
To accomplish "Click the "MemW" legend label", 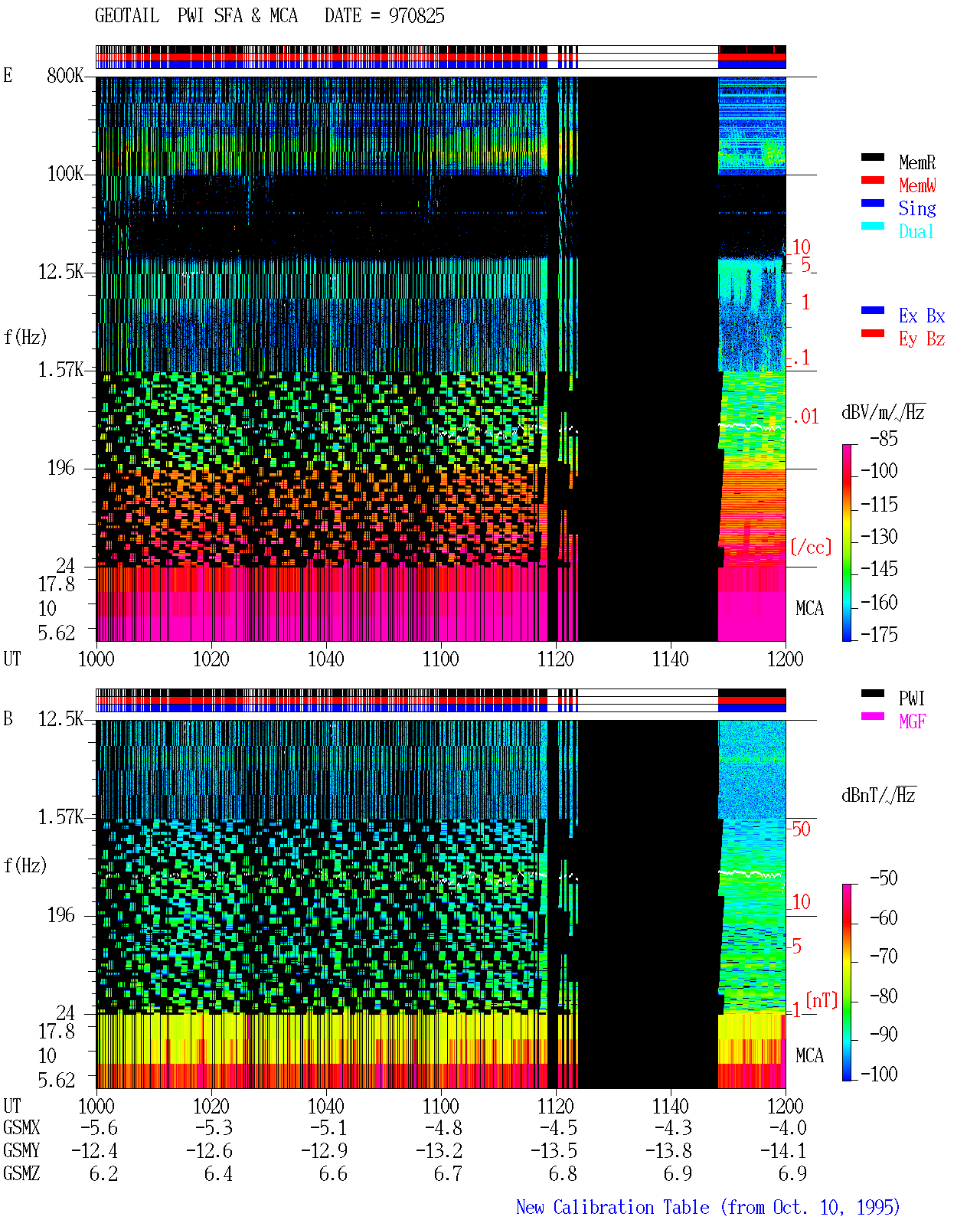I will coord(917,185).
